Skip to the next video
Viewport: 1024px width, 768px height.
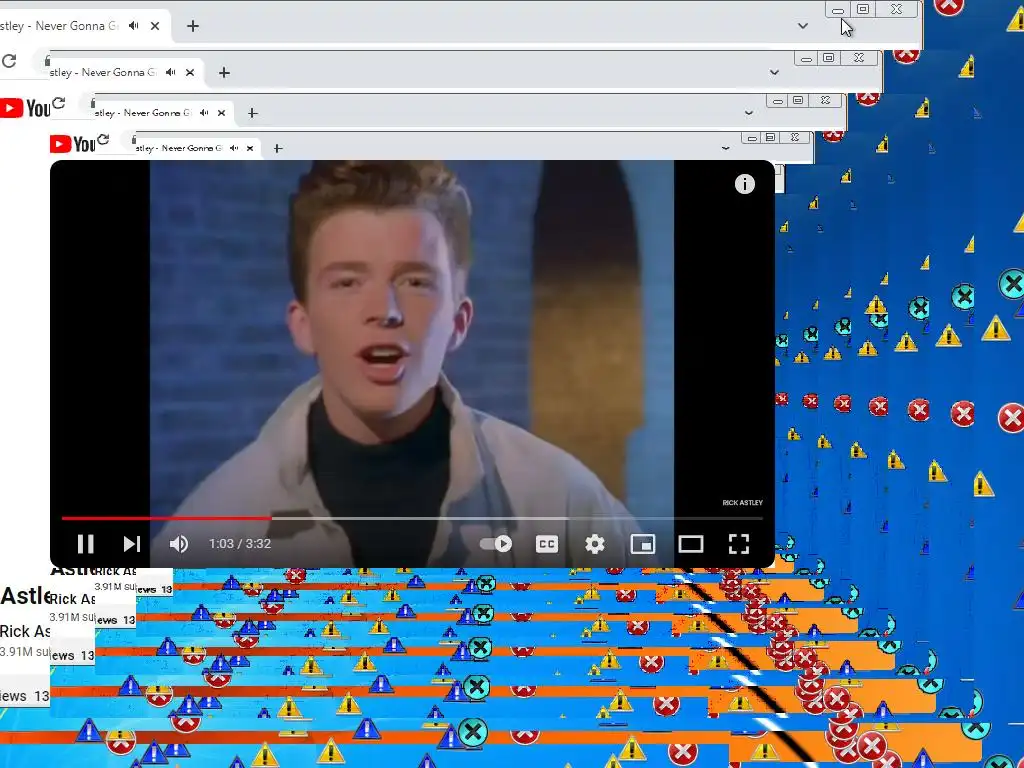[x=132, y=544]
